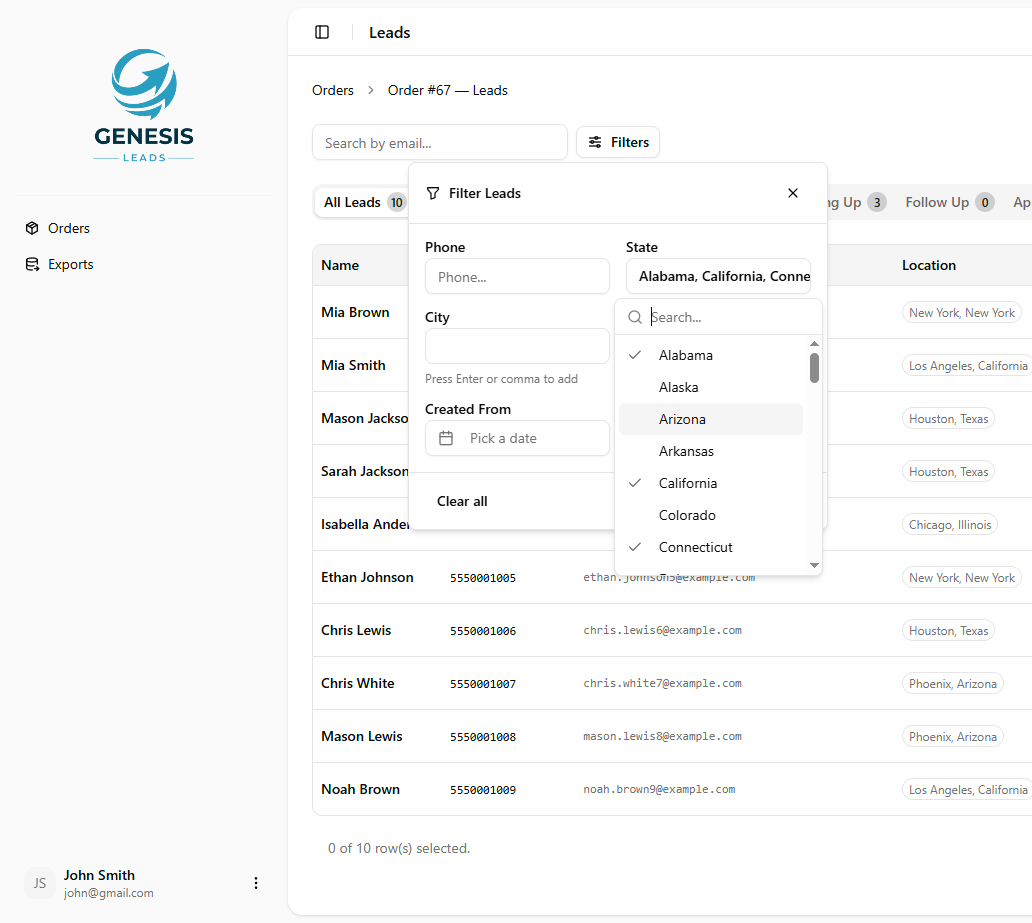1032x923 pixels.
Task: Click email chris.lewis6@example.com
Action: click(662, 631)
